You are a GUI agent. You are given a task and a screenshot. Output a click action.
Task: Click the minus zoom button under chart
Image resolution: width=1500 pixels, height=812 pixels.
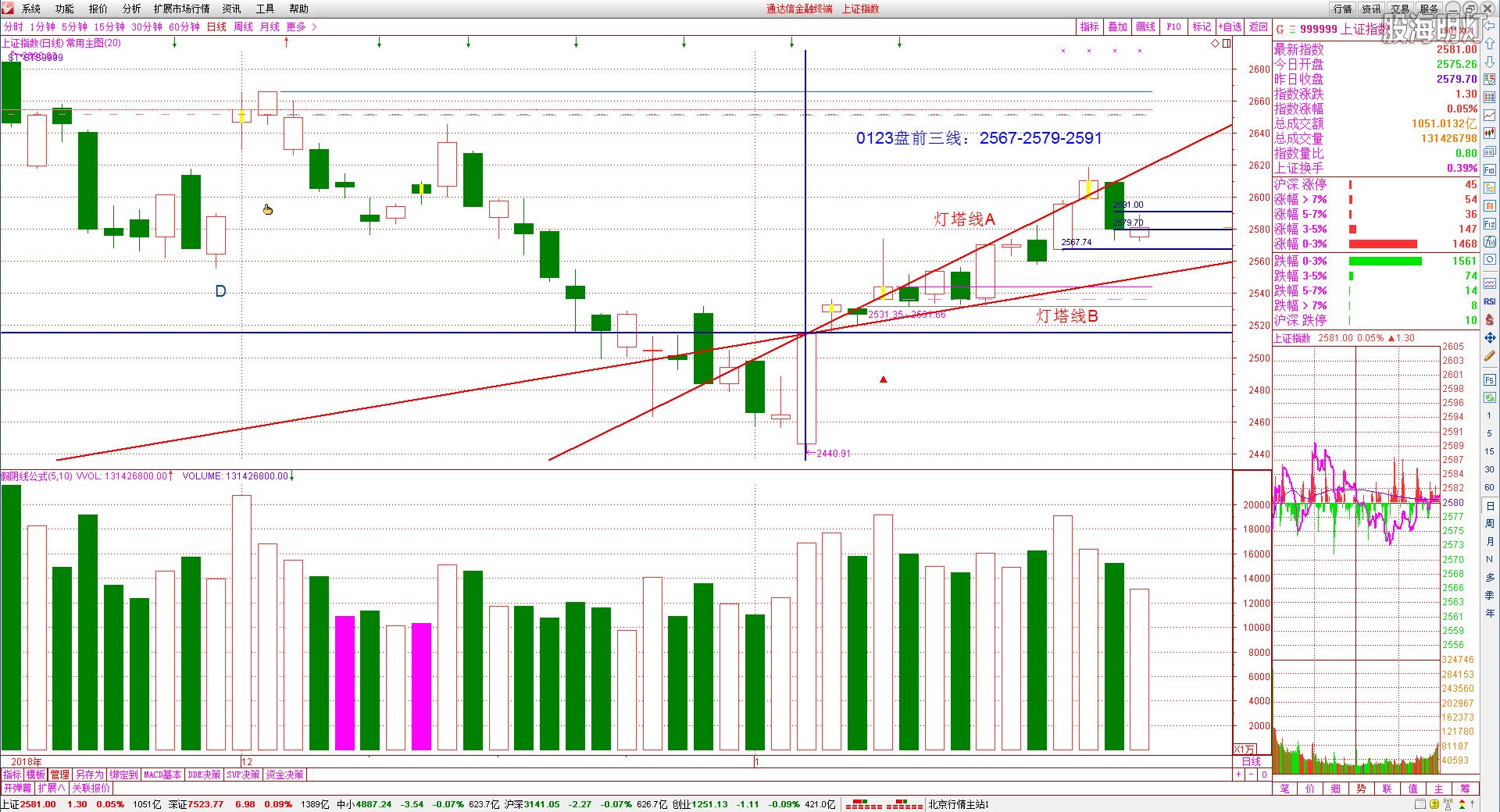coord(1252,775)
